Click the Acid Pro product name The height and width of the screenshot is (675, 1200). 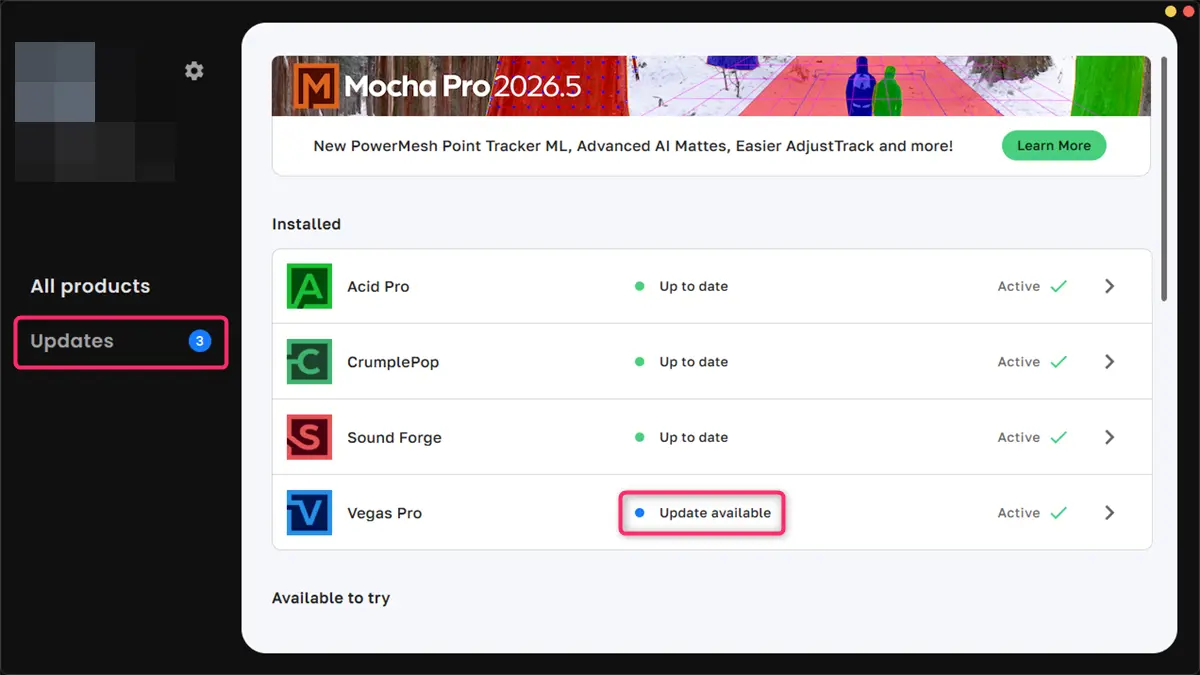tap(378, 286)
